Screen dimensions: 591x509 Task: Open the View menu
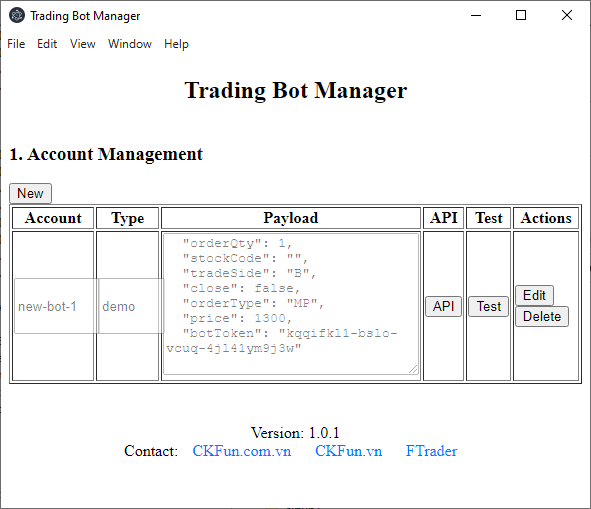pyautogui.click(x=83, y=44)
